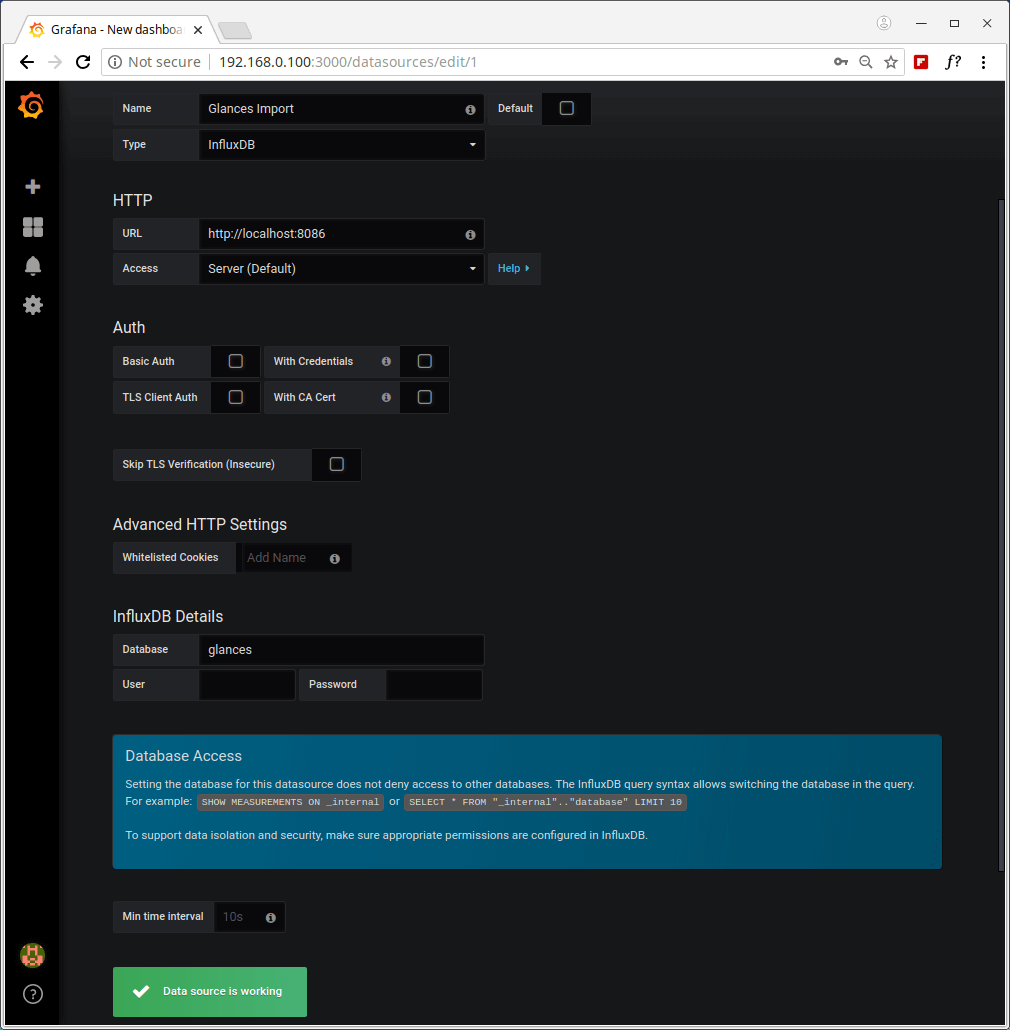The height and width of the screenshot is (1030, 1010).
Task: Click the user avatar in sidebar
Action: tap(33, 955)
